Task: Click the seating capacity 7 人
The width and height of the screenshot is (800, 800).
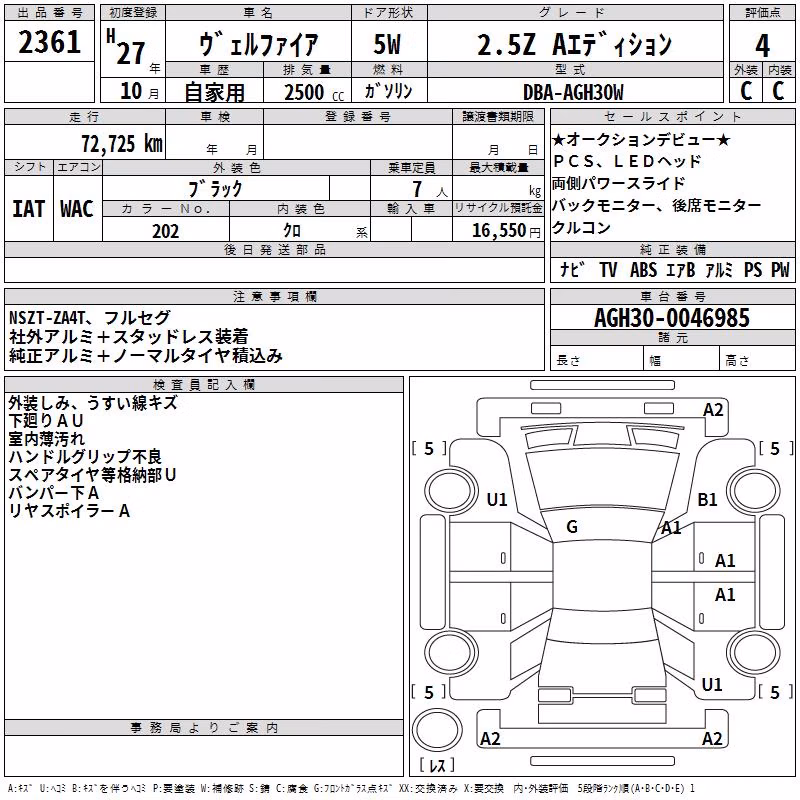Action: pos(430,189)
